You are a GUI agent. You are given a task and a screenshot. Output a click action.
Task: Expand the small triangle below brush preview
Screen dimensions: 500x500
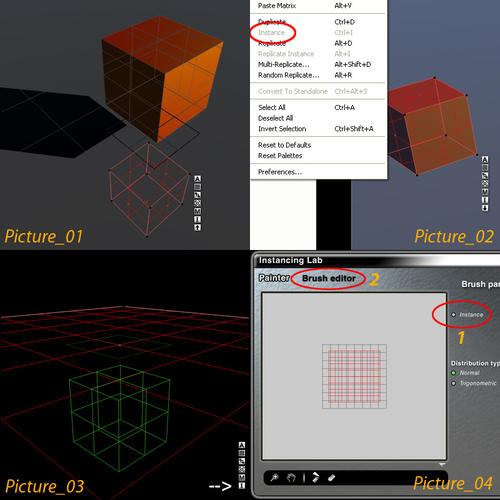pos(442,465)
